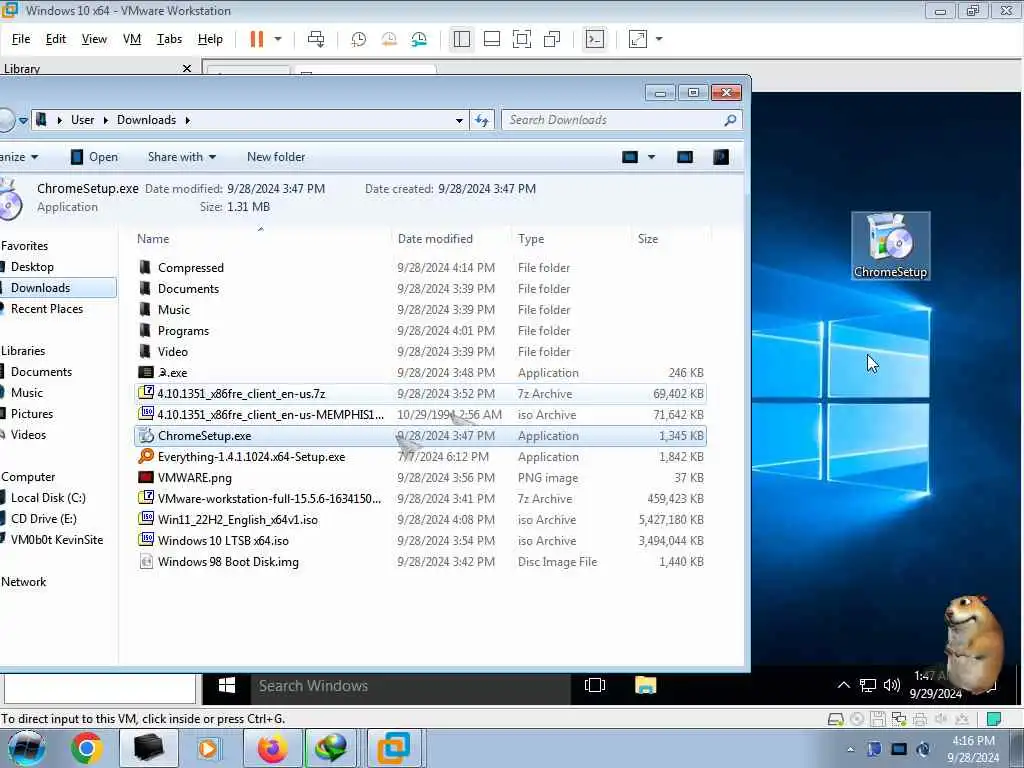Select Desktop under Favorites
This screenshot has height=768, width=1024.
(32, 267)
